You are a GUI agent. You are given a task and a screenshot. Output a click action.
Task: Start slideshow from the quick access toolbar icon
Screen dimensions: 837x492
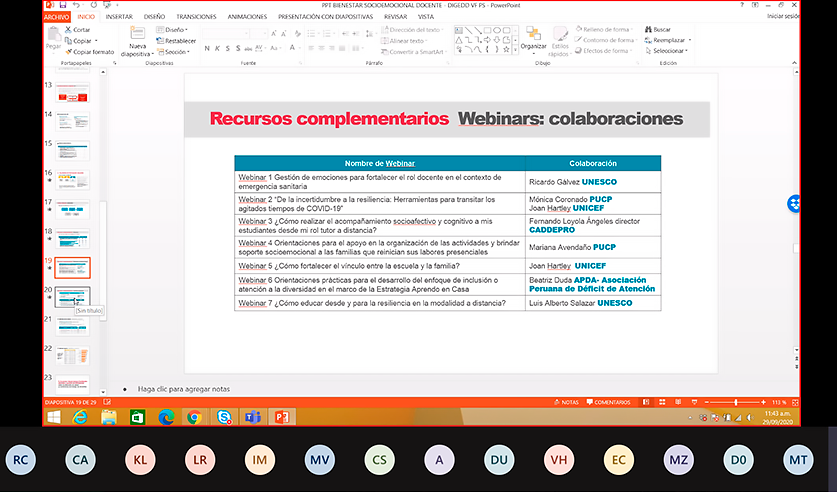[x=106, y=5]
